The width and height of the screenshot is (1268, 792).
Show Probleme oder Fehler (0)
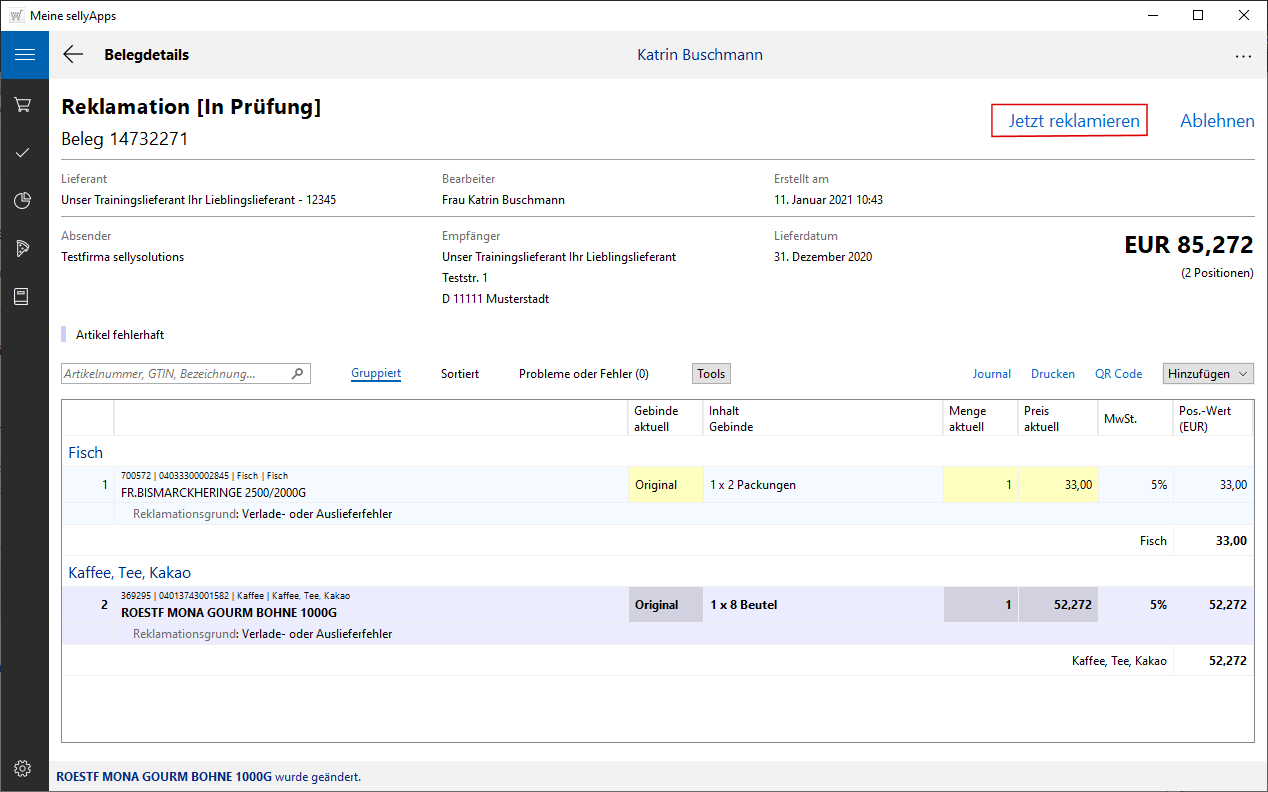click(x=583, y=374)
